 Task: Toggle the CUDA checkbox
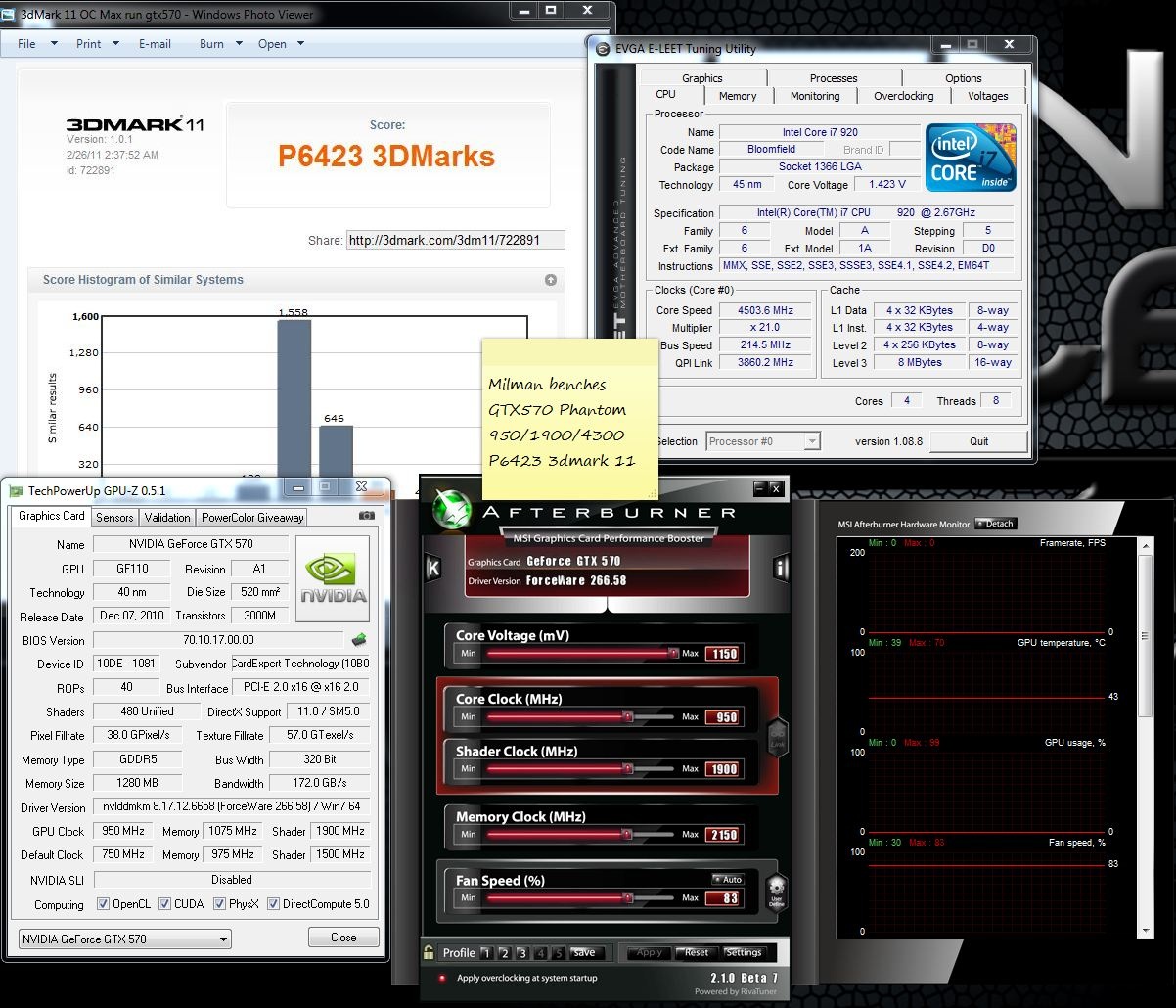[165, 904]
